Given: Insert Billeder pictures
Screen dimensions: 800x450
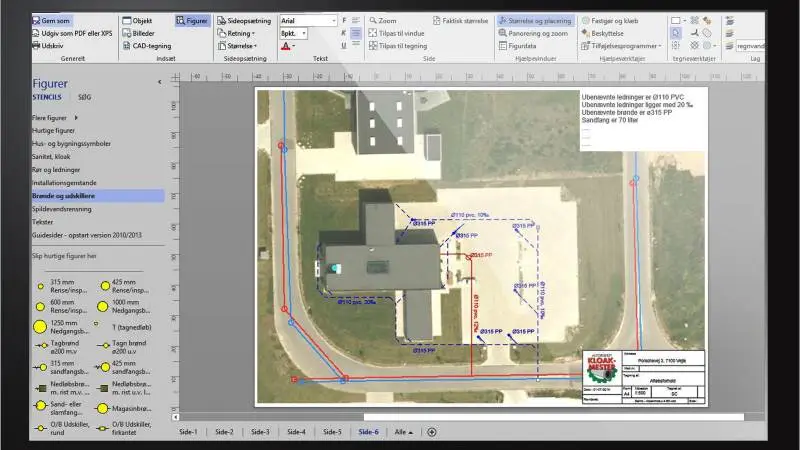Looking at the screenshot, I should click(138, 33).
